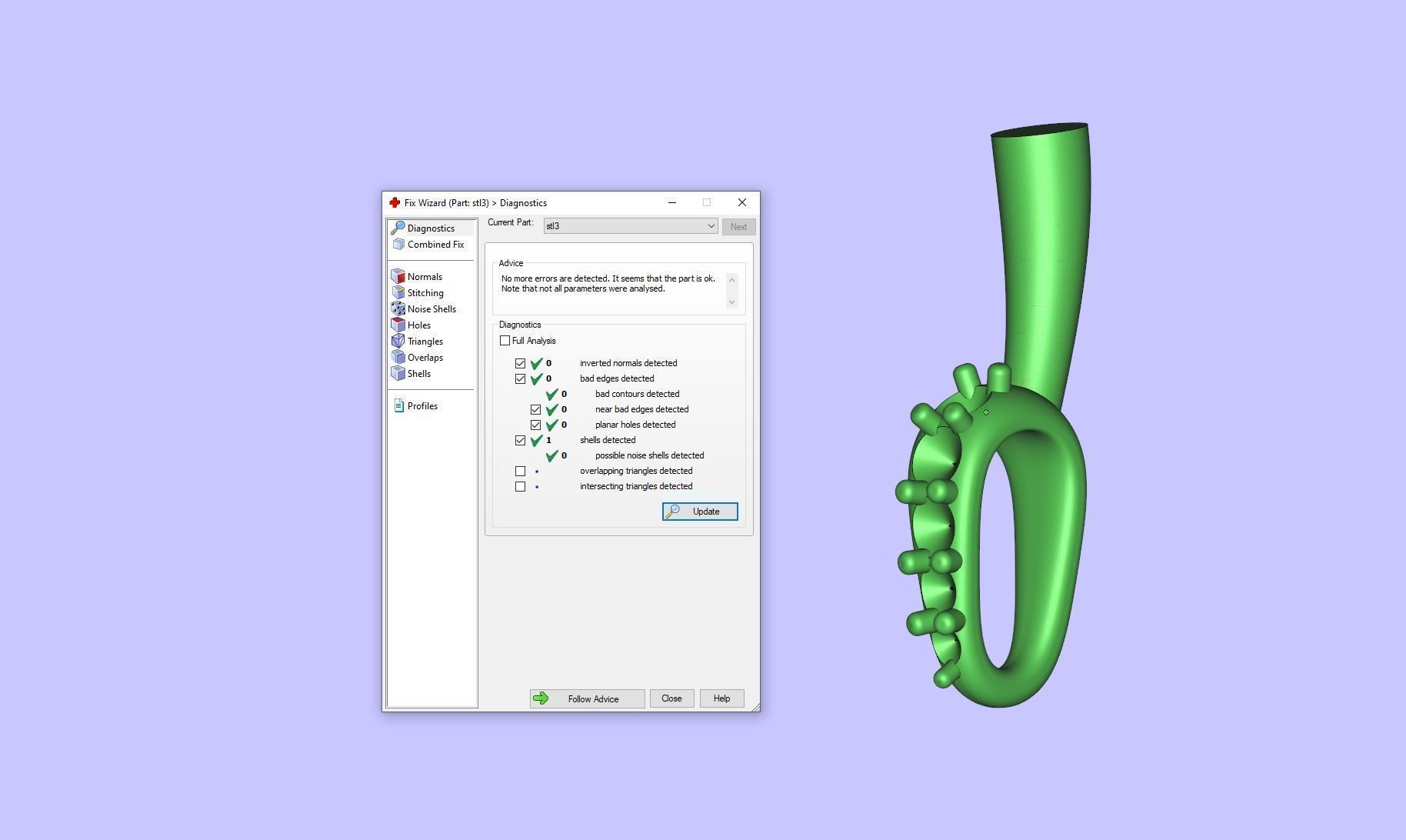Open the Combined Fix page
Image resolution: width=1406 pixels, height=840 pixels.
[x=435, y=245]
